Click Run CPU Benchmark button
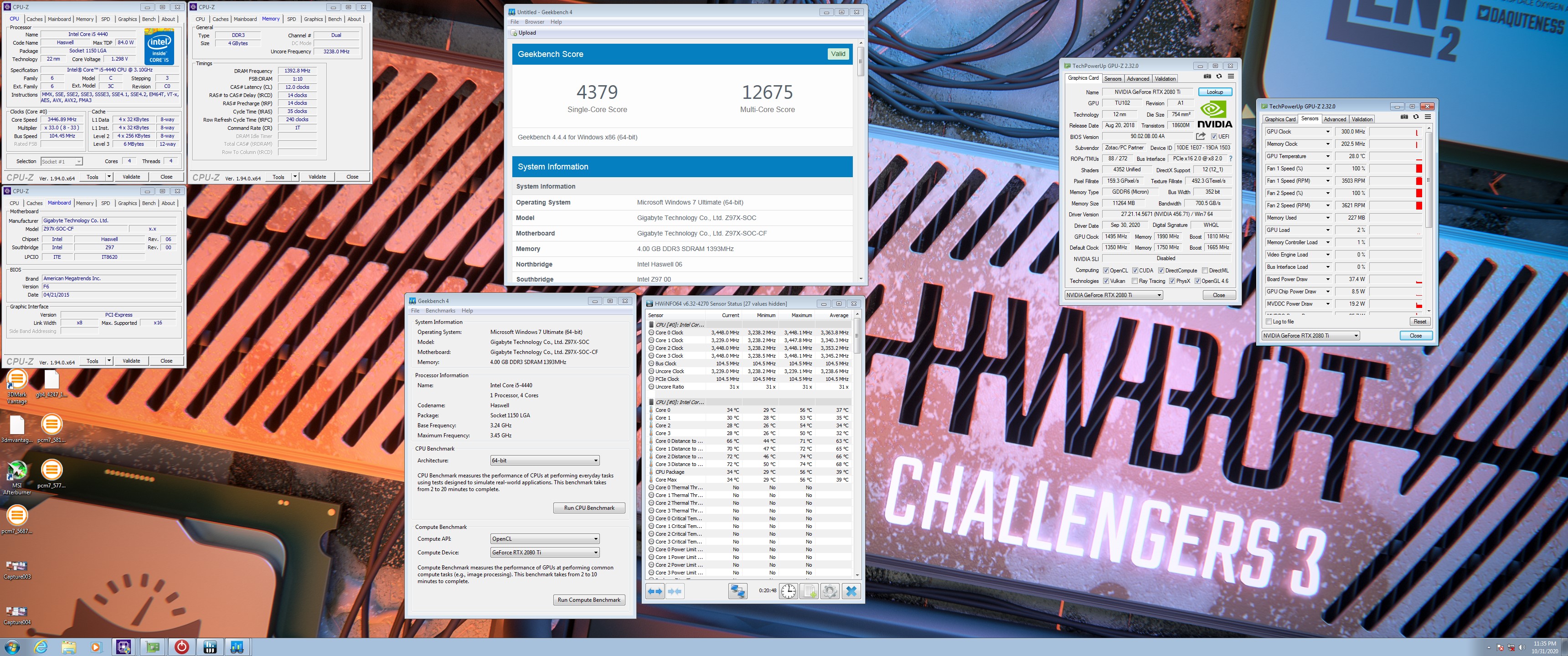The width and height of the screenshot is (1568, 656). [x=589, y=507]
